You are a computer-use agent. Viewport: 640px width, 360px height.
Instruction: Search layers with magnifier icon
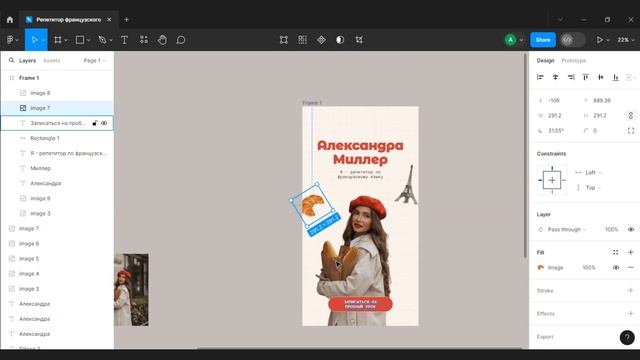pyautogui.click(x=11, y=60)
